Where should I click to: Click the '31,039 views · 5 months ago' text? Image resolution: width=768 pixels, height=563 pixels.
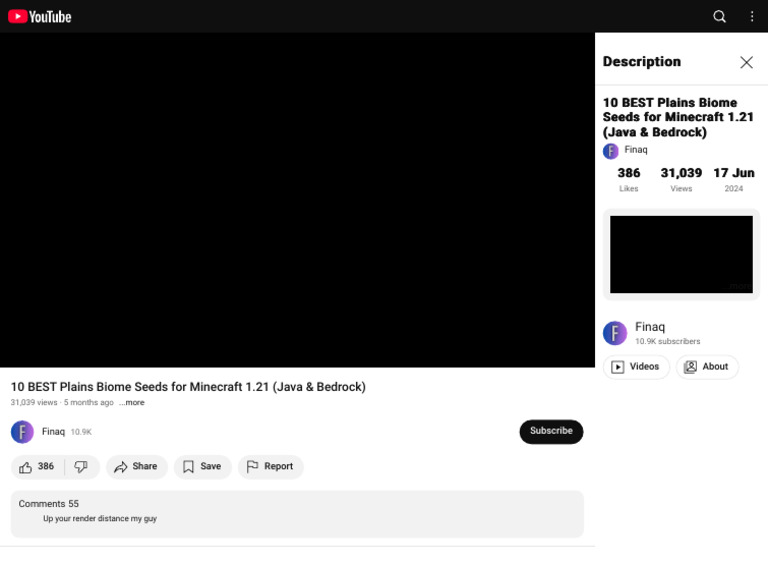[62, 403]
